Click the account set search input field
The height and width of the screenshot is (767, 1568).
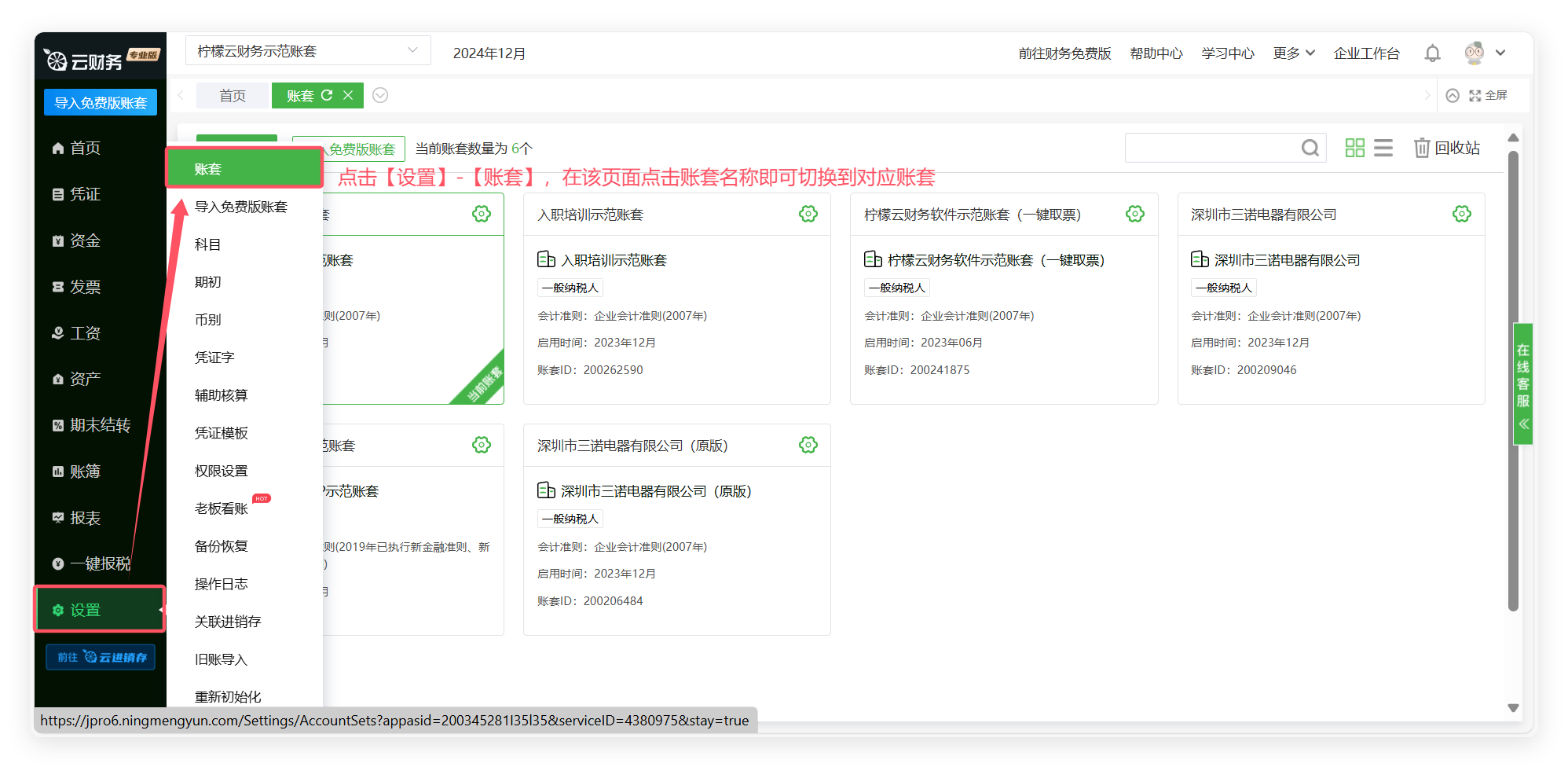coord(1210,148)
